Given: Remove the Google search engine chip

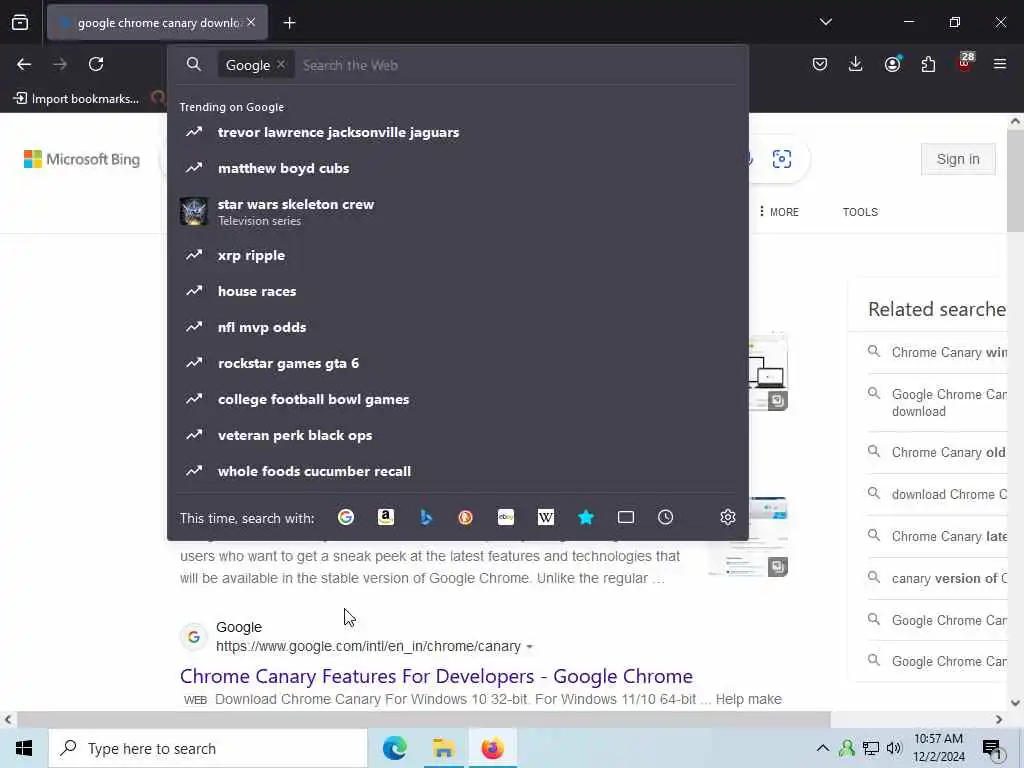Looking at the screenshot, I should tap(281, 65).
